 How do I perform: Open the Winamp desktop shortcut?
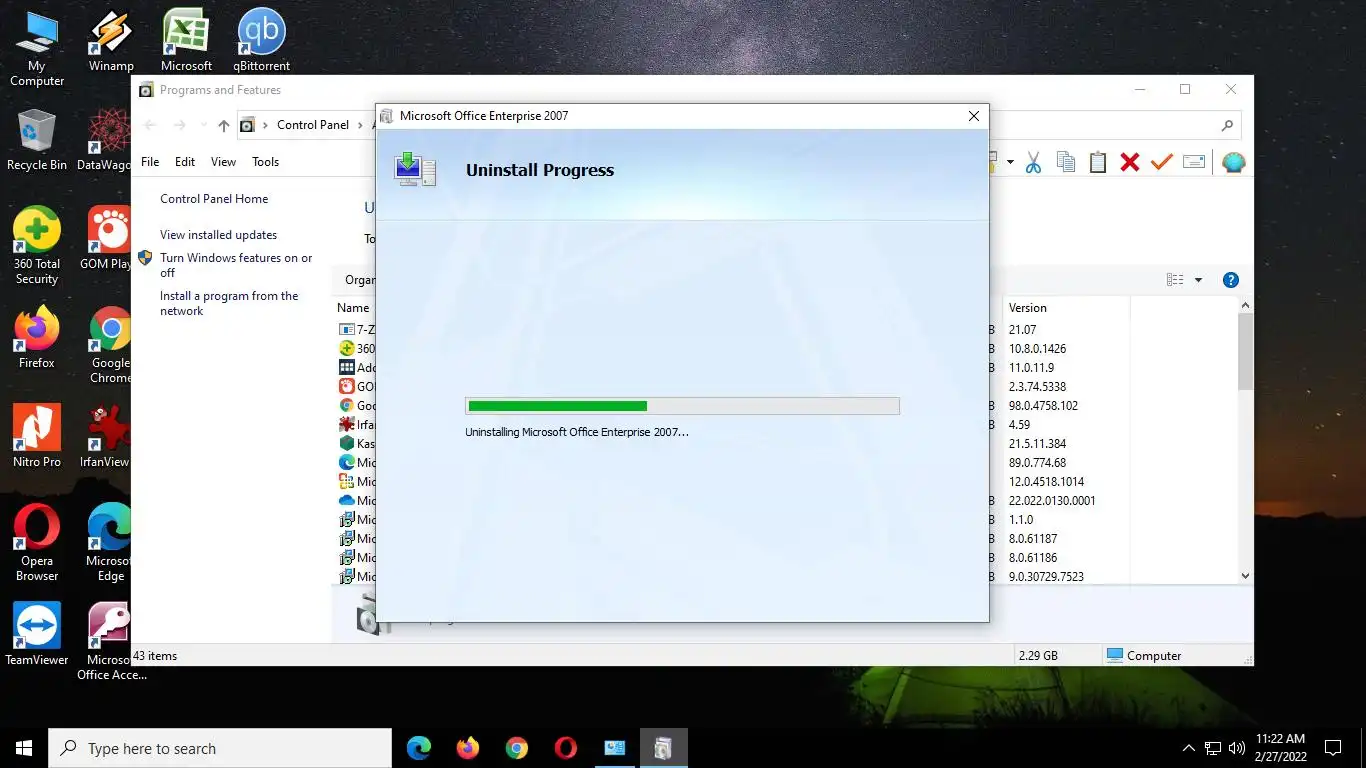pos(111,42)
